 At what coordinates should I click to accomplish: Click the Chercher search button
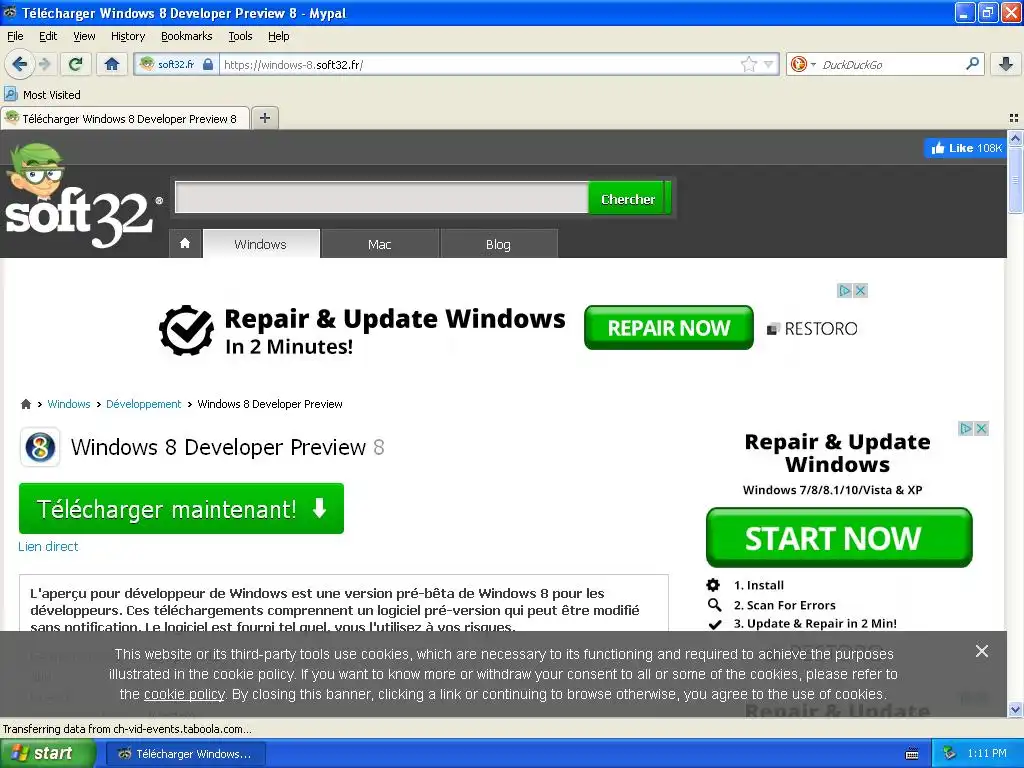[628, 199]
